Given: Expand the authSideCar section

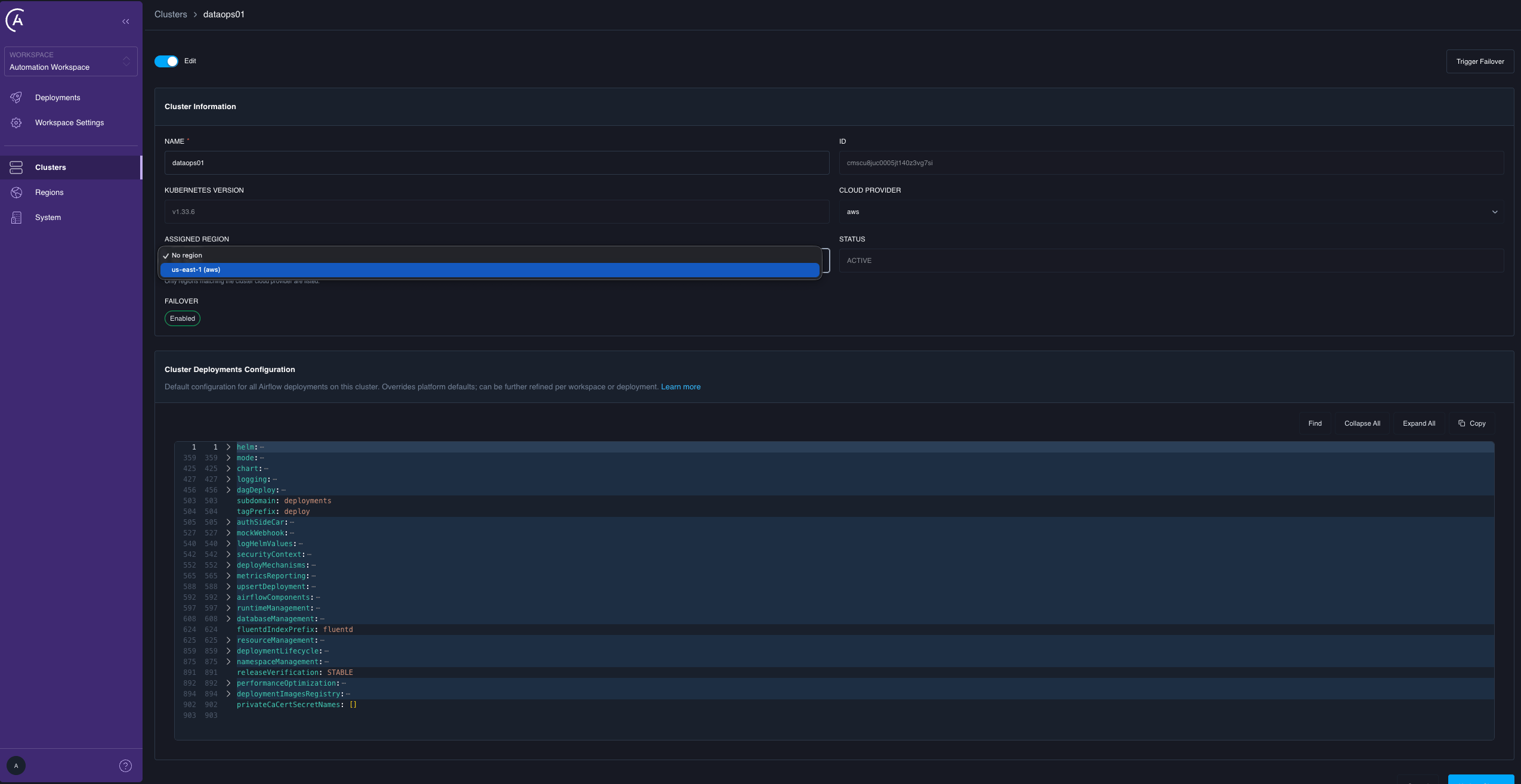Looking at the screenshot, I should pyautogui.click(x=228, y=522).
